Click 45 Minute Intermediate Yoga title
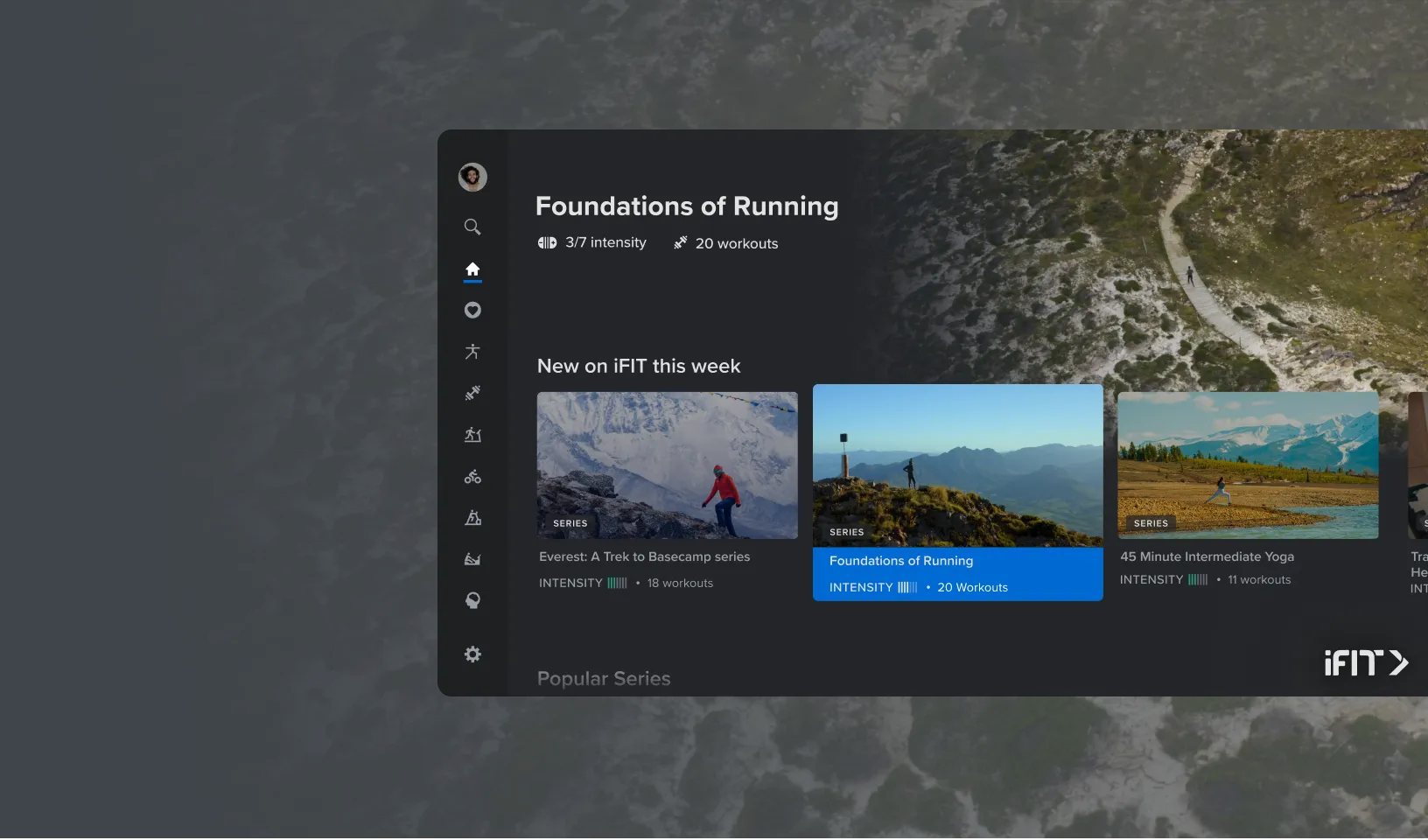The width and height of the screenshot is (1428, 840). point(1207,556)
